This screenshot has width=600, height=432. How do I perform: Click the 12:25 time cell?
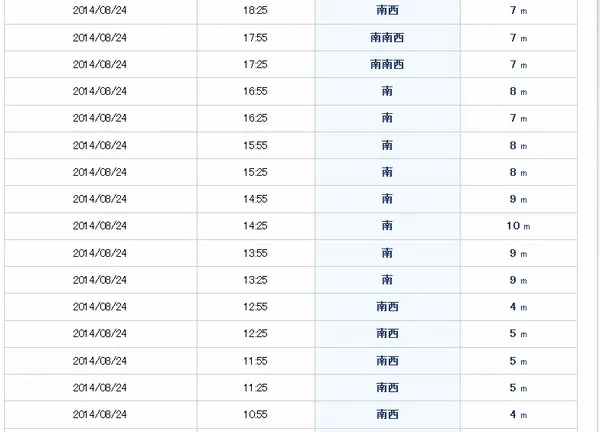(x=255, y=334)
